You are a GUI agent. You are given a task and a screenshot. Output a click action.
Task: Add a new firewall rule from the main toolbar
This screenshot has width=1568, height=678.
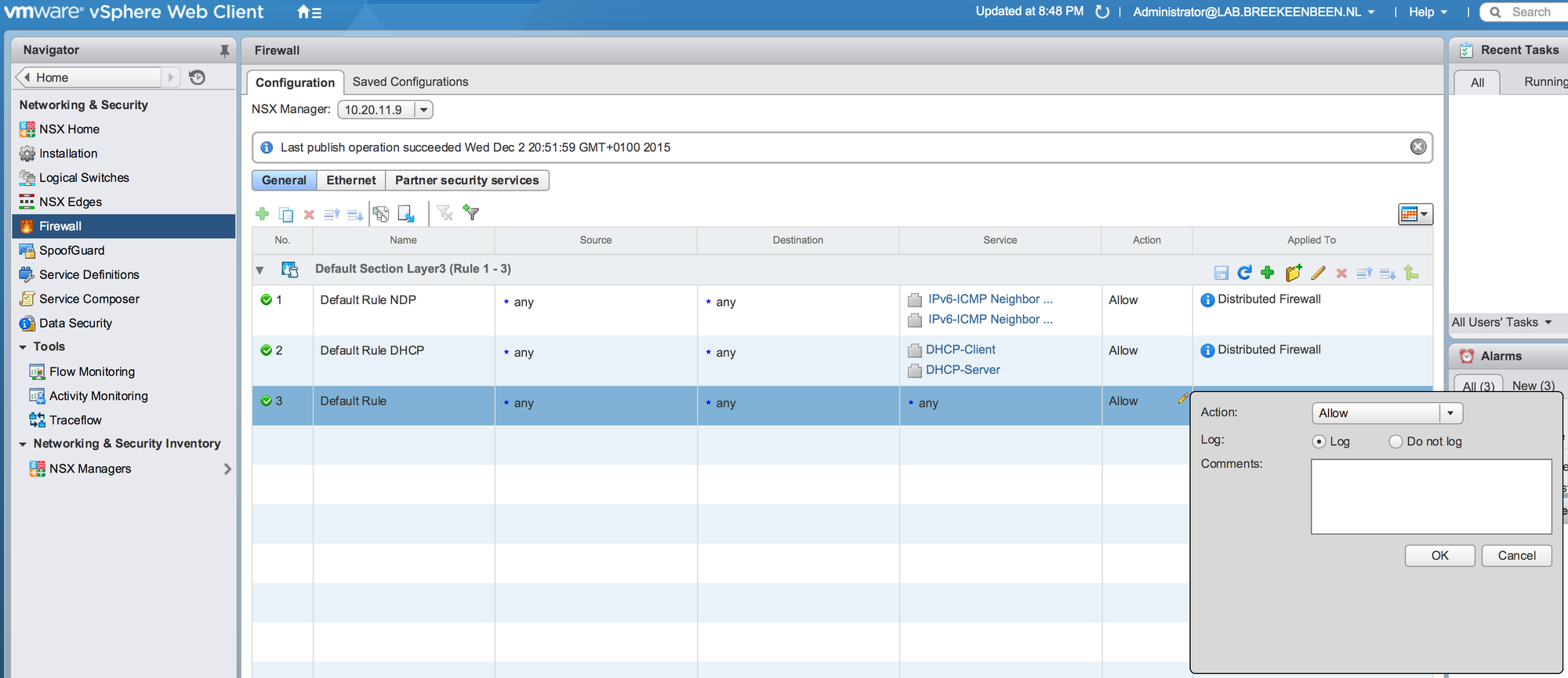tap(263, 214)
